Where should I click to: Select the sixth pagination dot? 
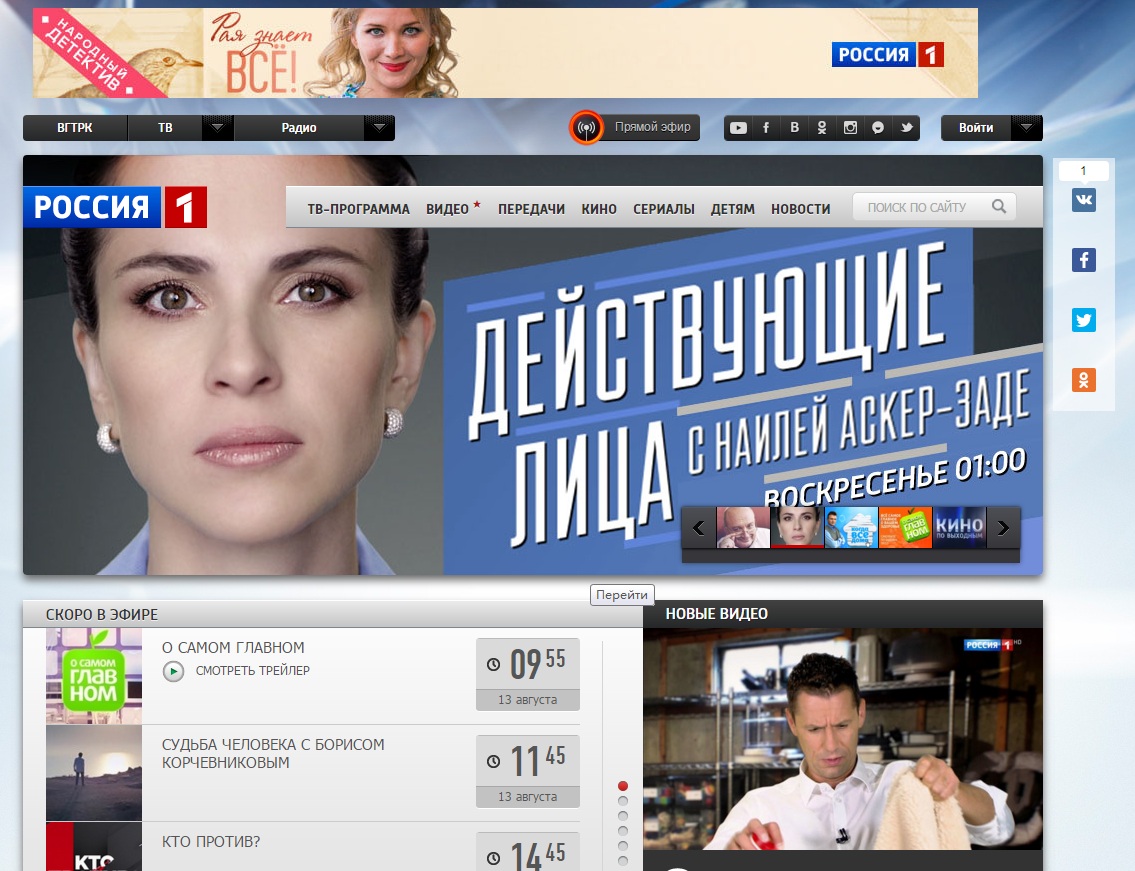click(x=623, y=861)
